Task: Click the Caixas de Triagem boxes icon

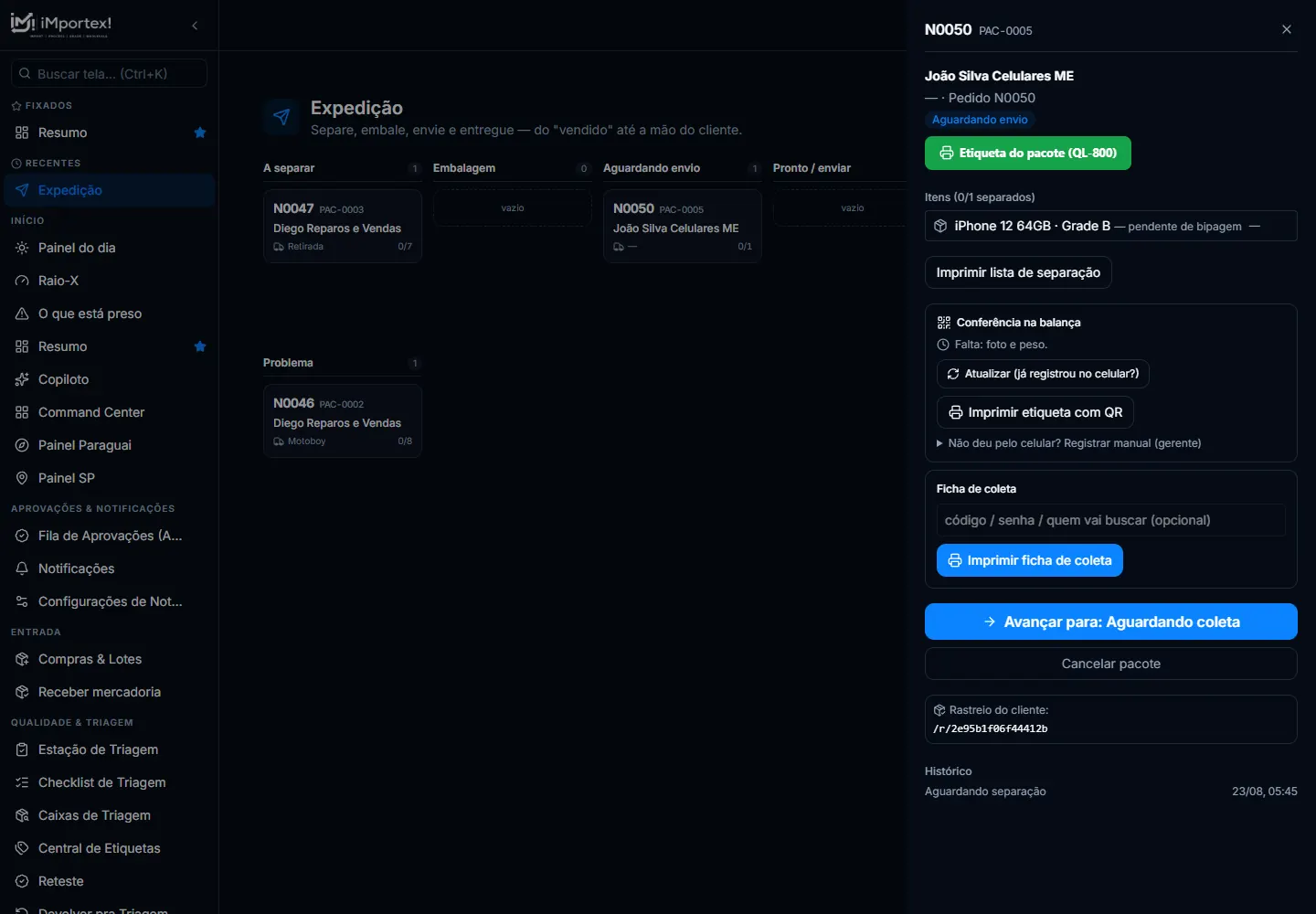Action: pyautogui.click(x=22, y=815)
